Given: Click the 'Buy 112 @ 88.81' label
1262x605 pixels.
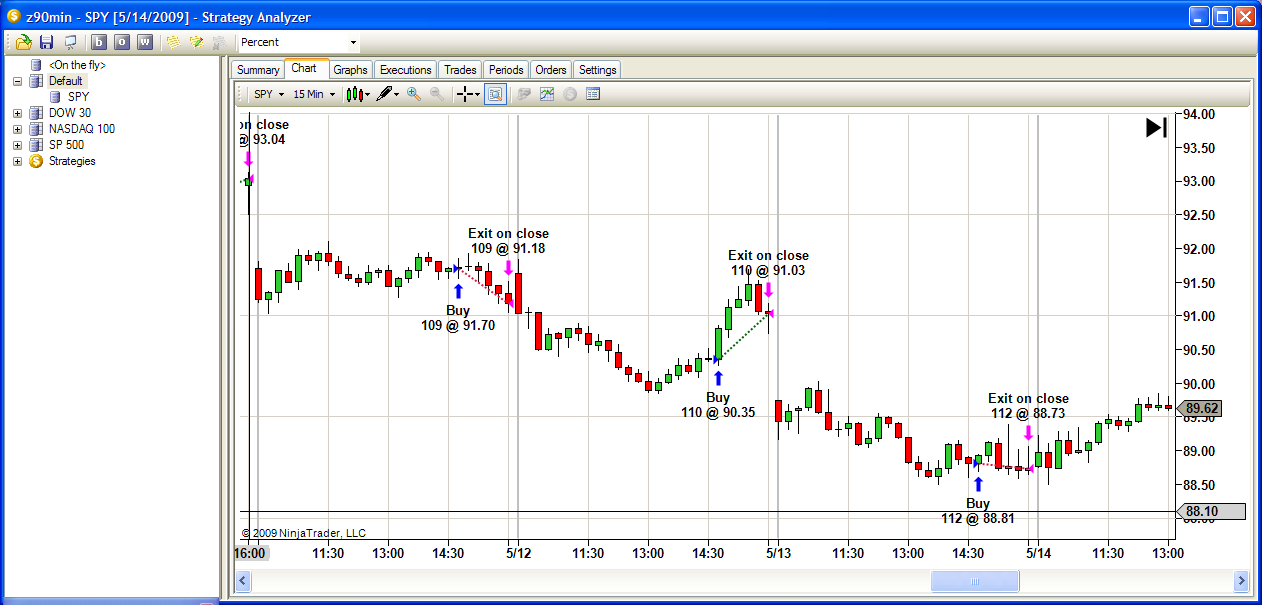Looking at the screenshot, I should (x=978, y=510).
